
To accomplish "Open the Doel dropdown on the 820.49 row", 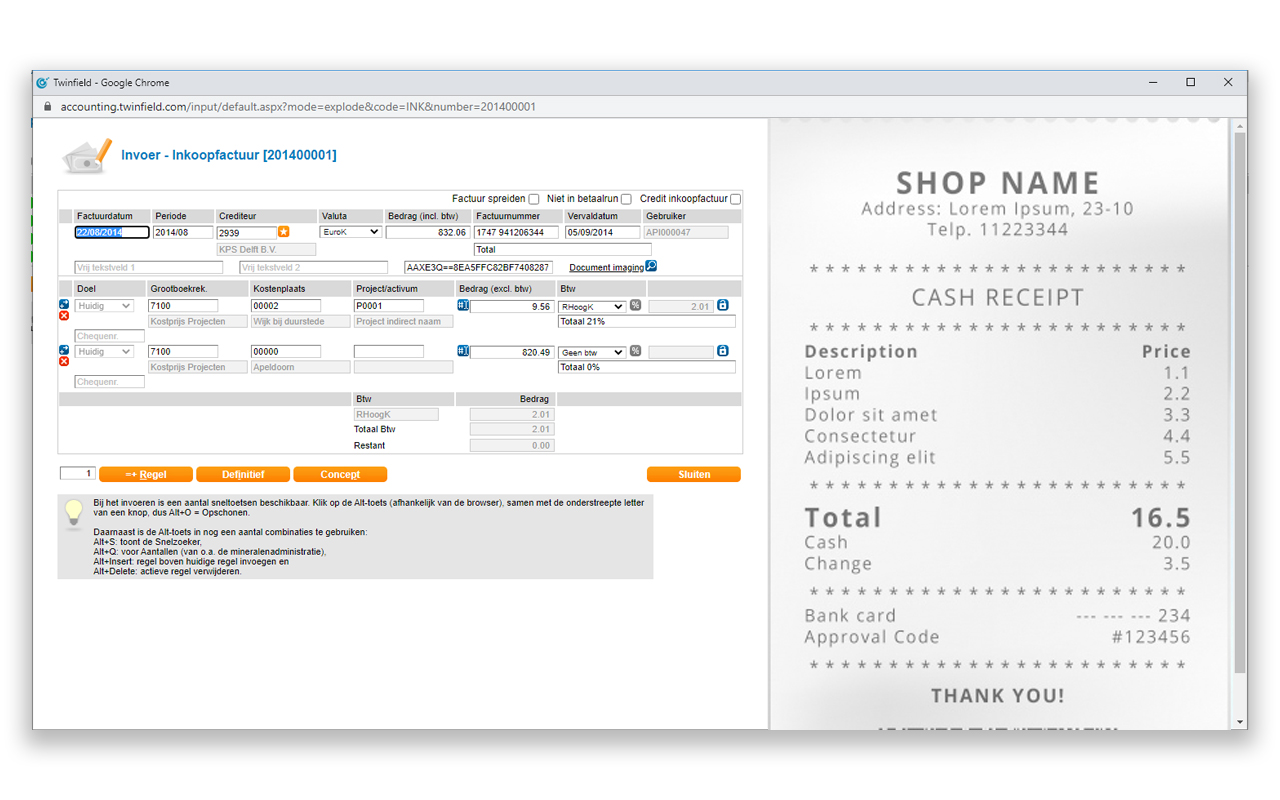I will point(104,352).
